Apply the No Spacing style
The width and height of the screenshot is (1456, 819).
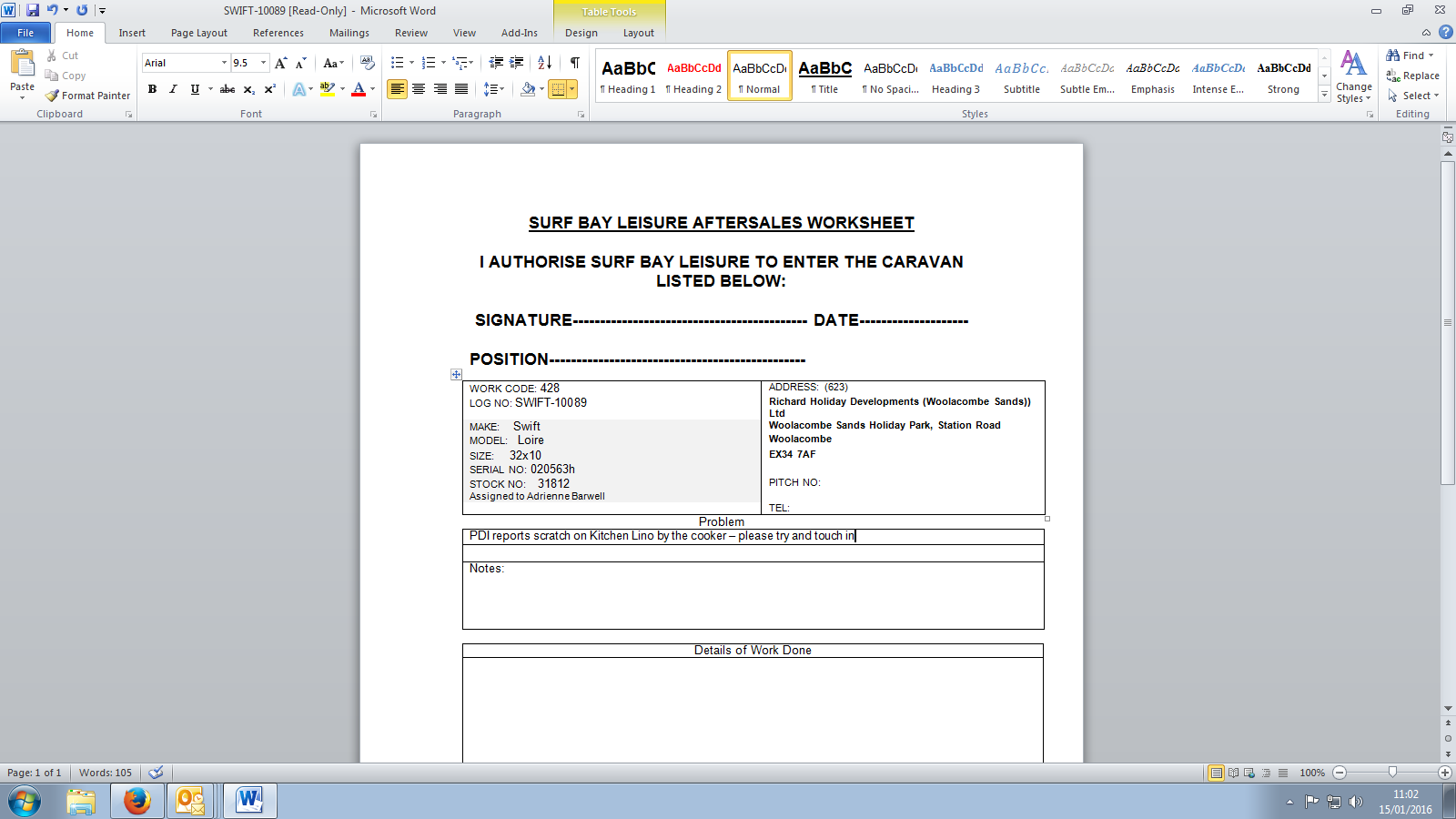[891, 76]
